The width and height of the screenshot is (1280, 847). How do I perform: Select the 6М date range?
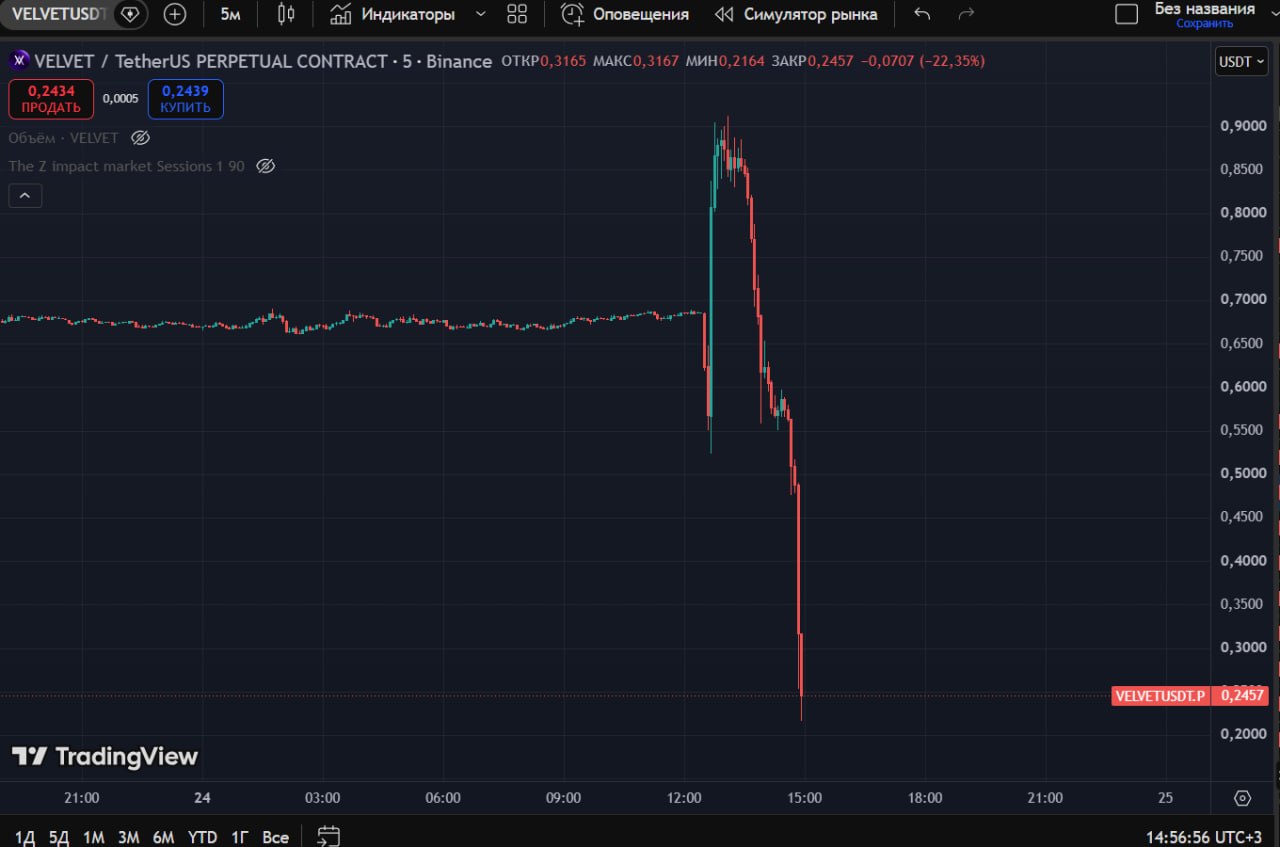163,838
